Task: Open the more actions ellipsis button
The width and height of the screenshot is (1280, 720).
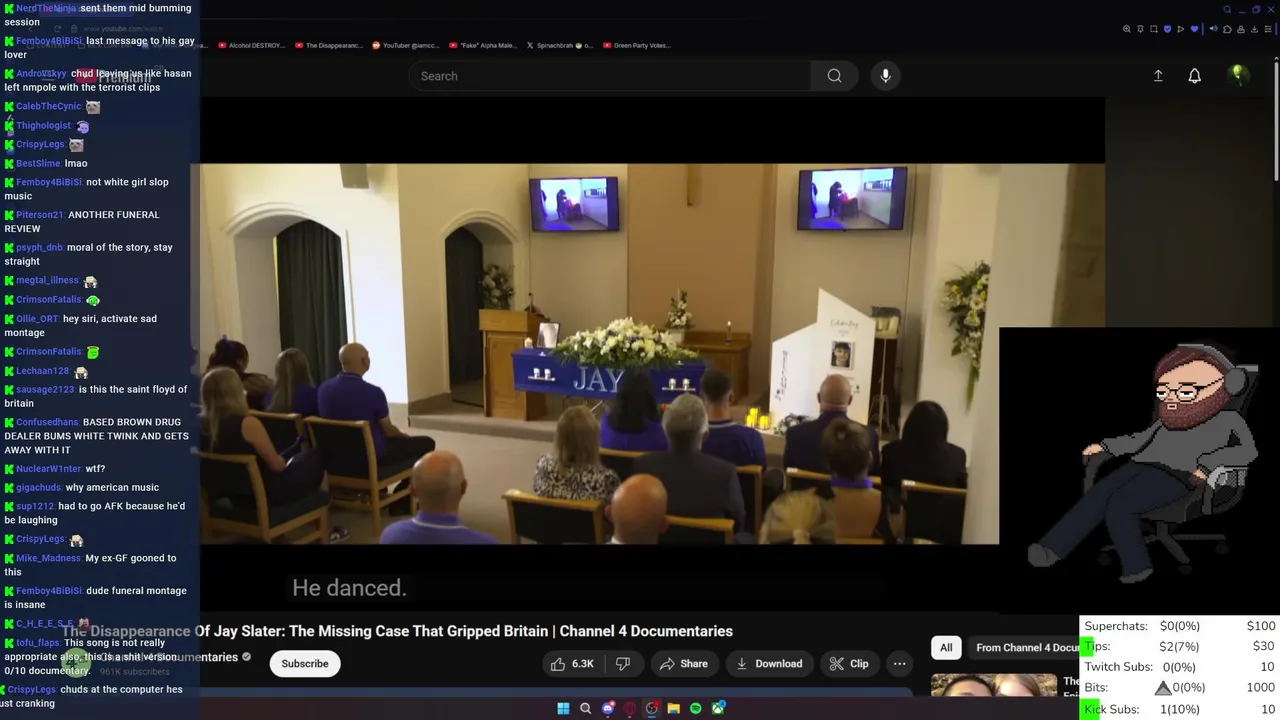Action: (x=899, y=664)
